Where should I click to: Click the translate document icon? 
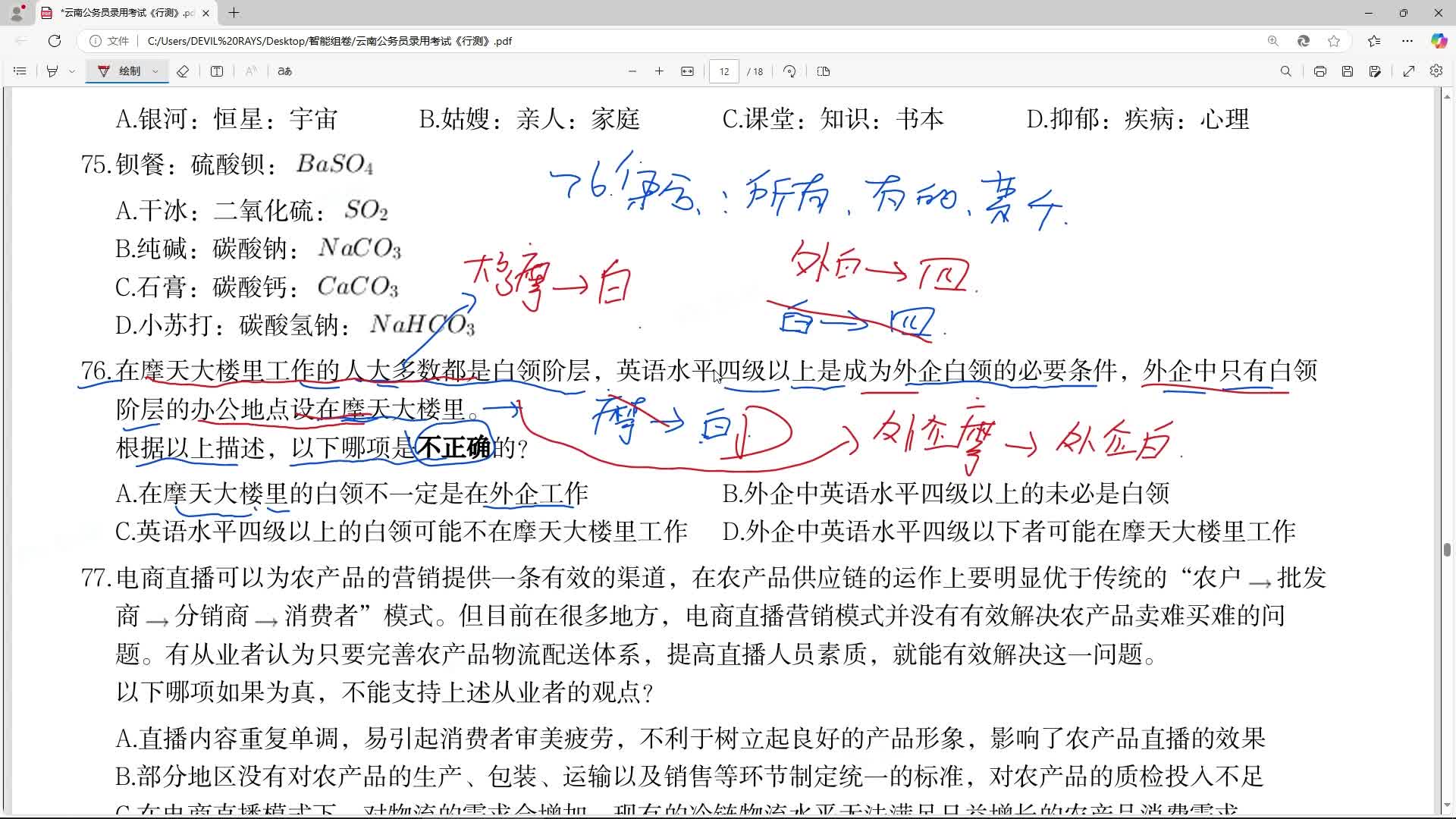285,71
